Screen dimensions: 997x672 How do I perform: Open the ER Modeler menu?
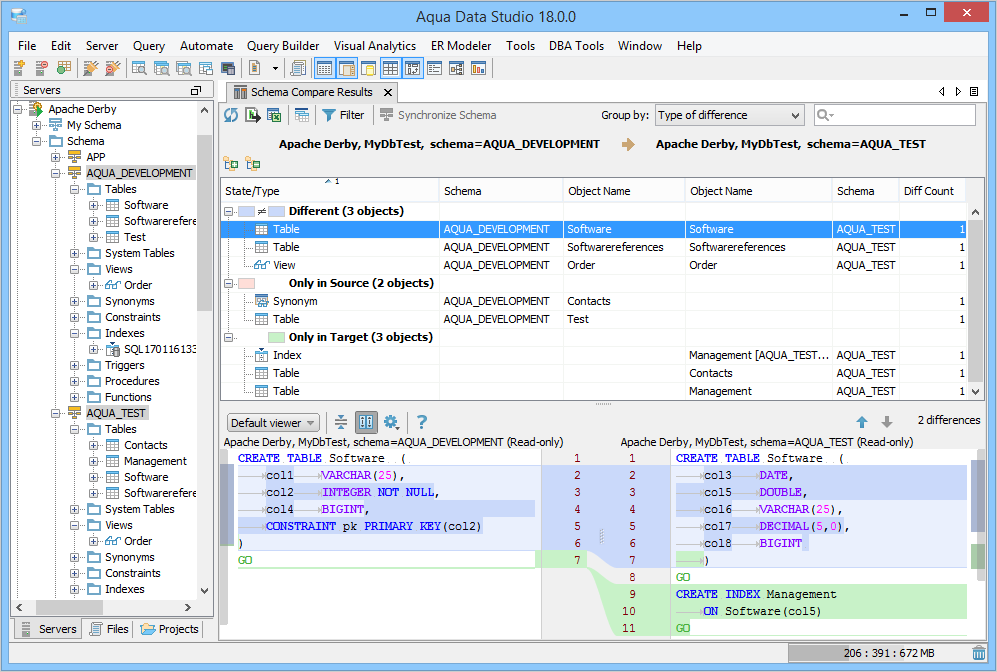tap(461, 46)
